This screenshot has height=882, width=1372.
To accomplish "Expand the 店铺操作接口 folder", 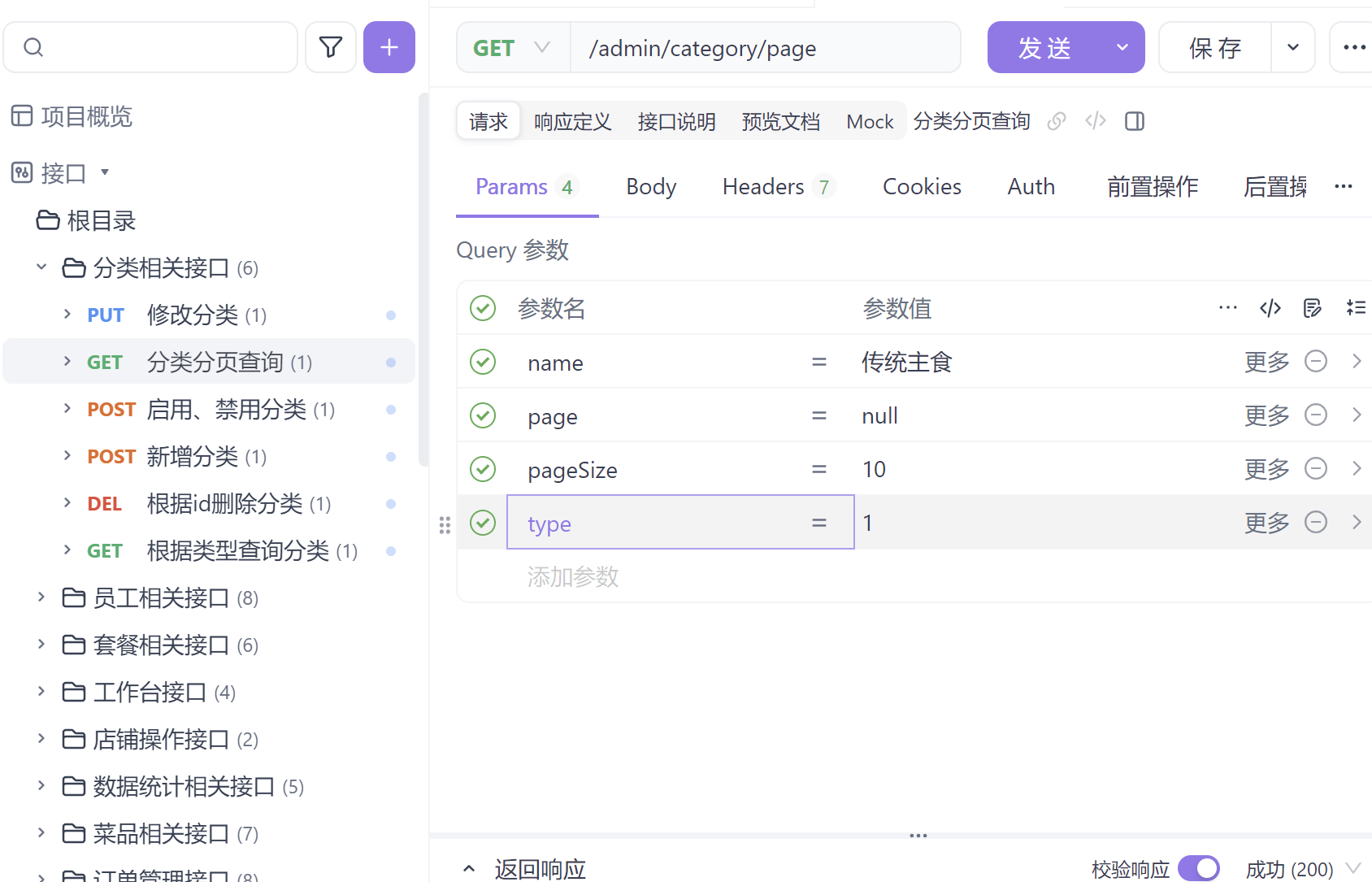I will (41, 738).
